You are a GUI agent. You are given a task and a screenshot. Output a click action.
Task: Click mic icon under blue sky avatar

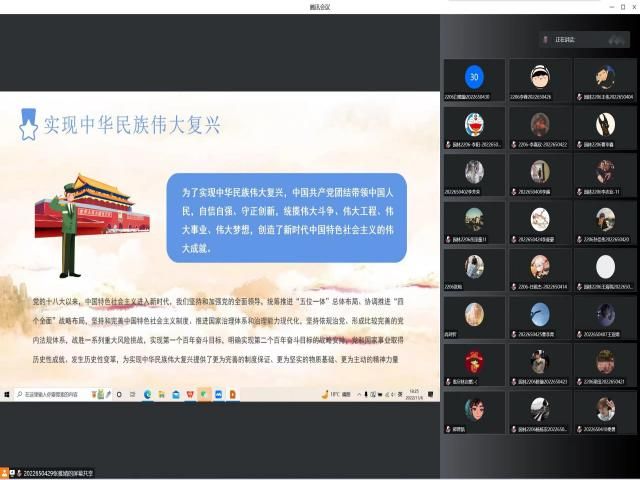pyautogui.click(x=514, y=334)
